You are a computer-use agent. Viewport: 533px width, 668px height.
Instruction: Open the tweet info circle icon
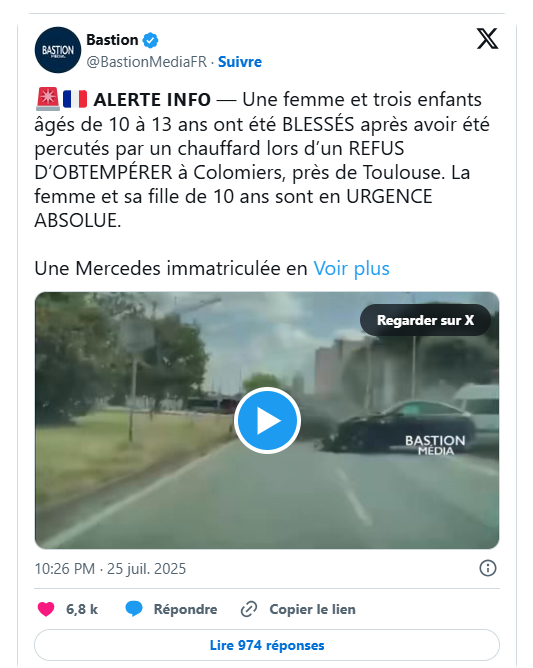pos(488,568)
